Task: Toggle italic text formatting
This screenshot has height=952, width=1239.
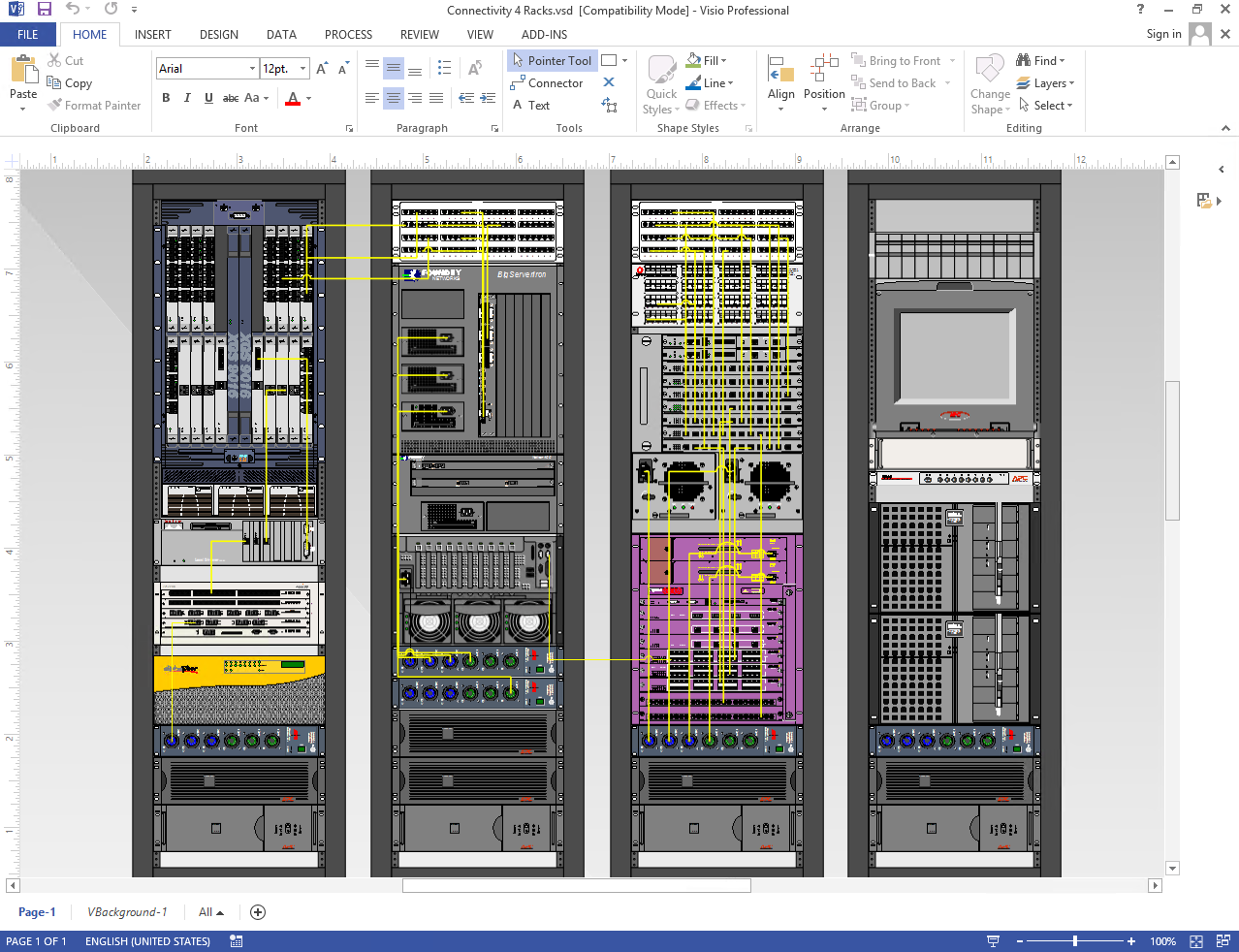Action: [187, 98]
